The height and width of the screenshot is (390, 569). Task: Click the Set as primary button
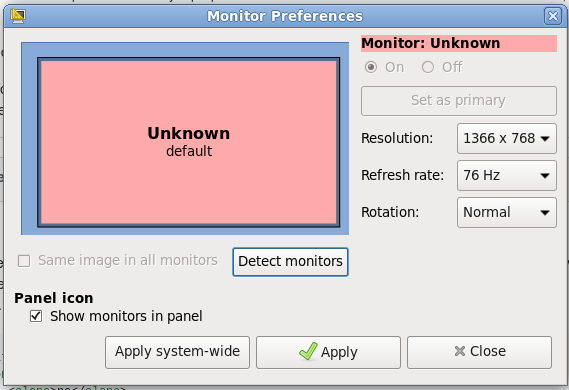coord(459,101)
